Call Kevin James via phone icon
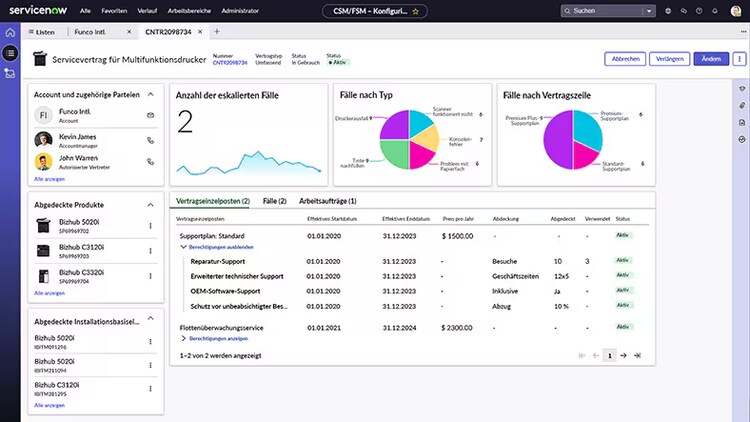This screenshot has width=750, height=422. coord(151,141)
